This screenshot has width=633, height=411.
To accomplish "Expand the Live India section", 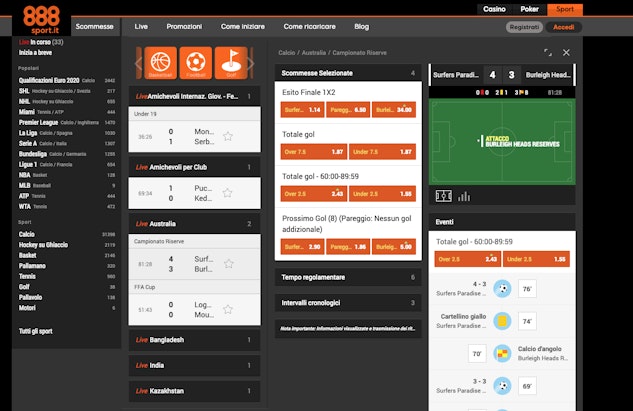I will [195, 365].
